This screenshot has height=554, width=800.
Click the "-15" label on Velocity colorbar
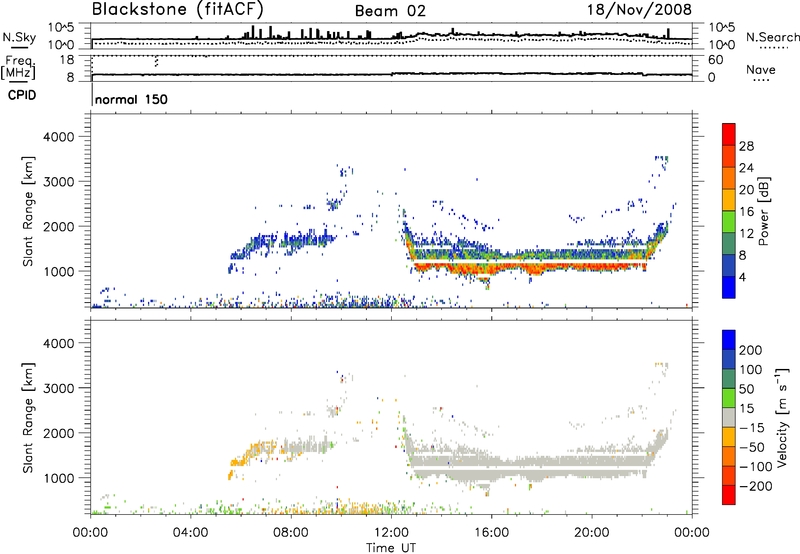(751, 428)
